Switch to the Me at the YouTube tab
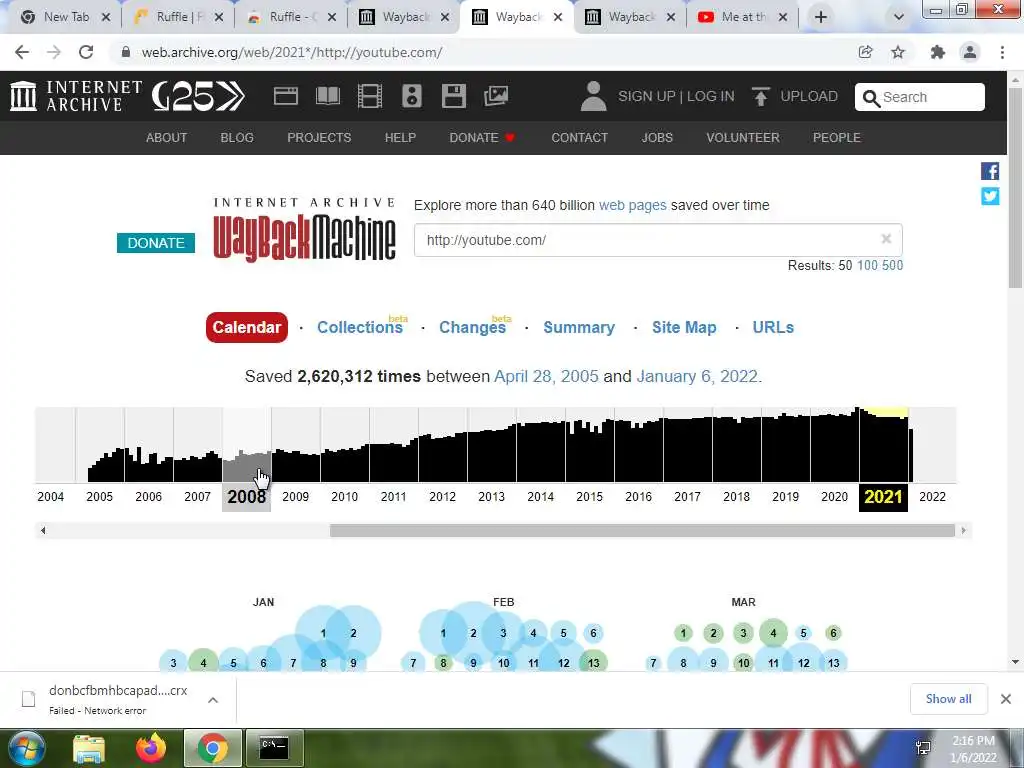Screen dimensions: 1024x768 (743, 17)
